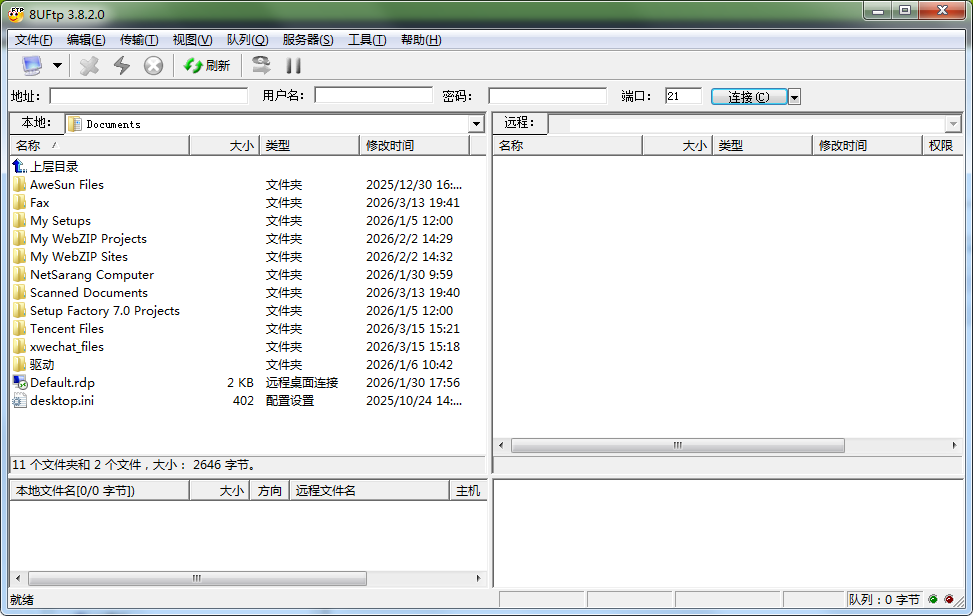Click the 地址 address input field
Screen dimensions: 973x616
click(148, 96)
